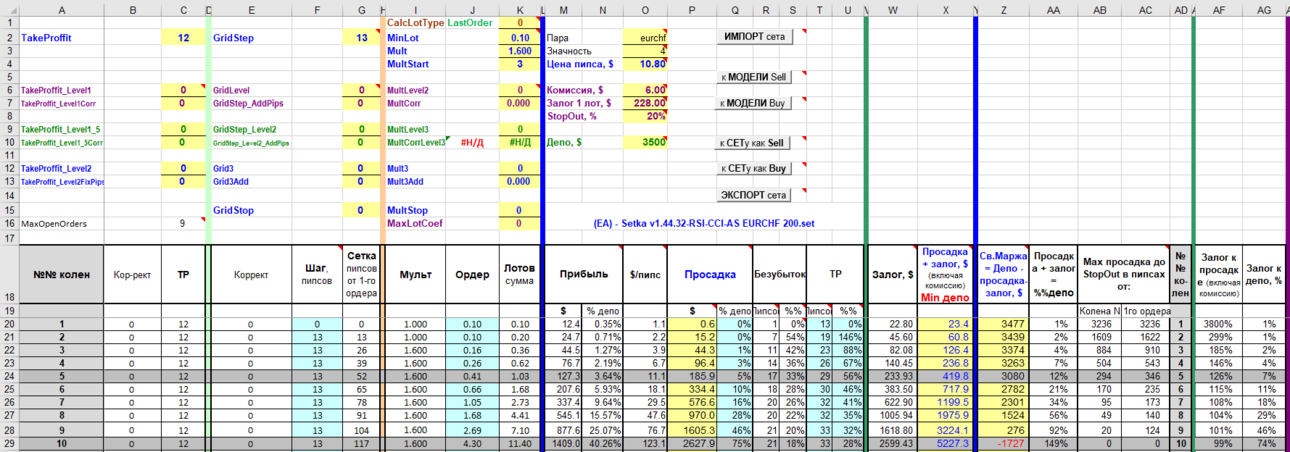Click the Ордер table header
Viewport: 1290px width, 452px height.
click(472, 273)
